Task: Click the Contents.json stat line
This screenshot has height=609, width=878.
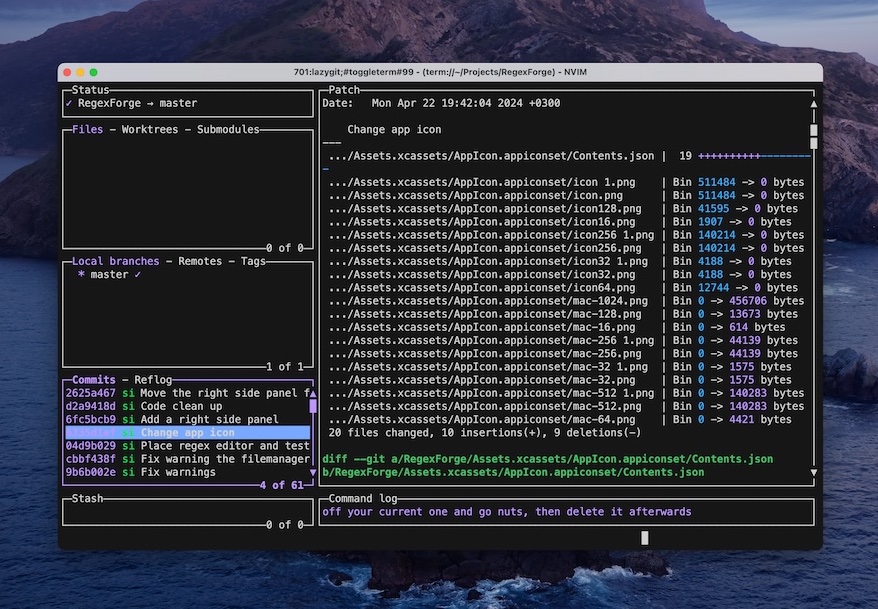Action: click(567, 156)
